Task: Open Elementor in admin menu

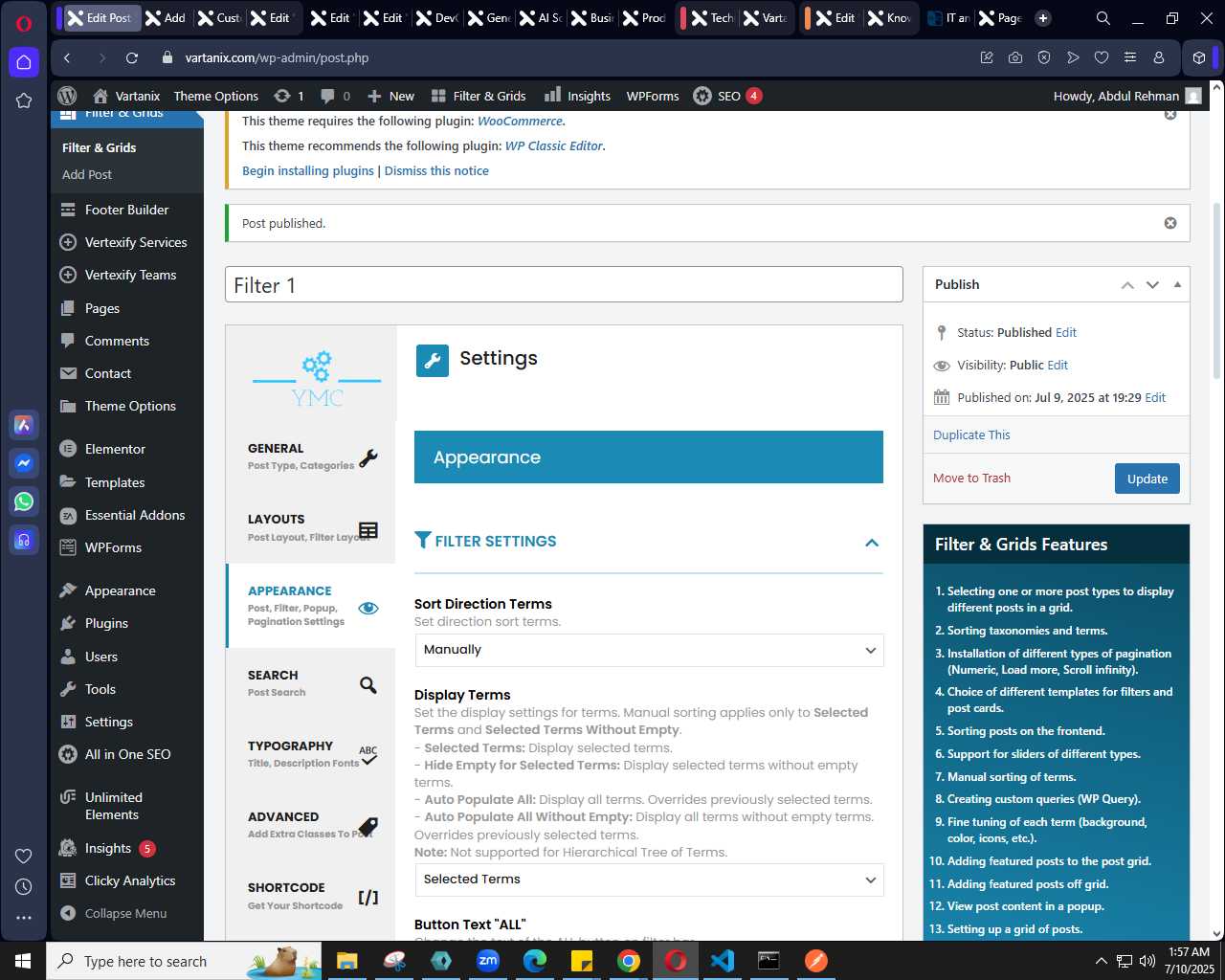Action: (x=126, y=449)
